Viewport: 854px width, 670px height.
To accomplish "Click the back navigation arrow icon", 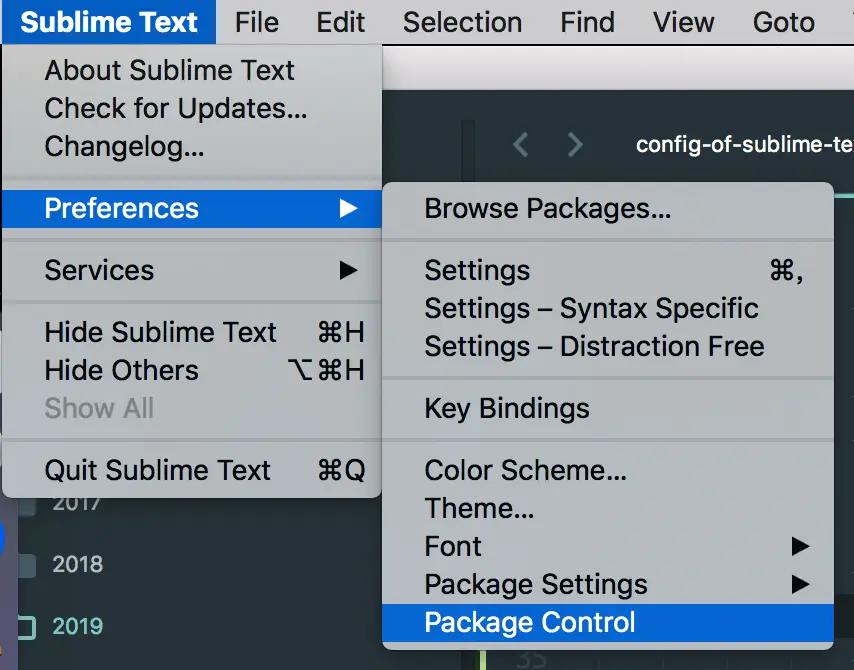I will point(521,145).
